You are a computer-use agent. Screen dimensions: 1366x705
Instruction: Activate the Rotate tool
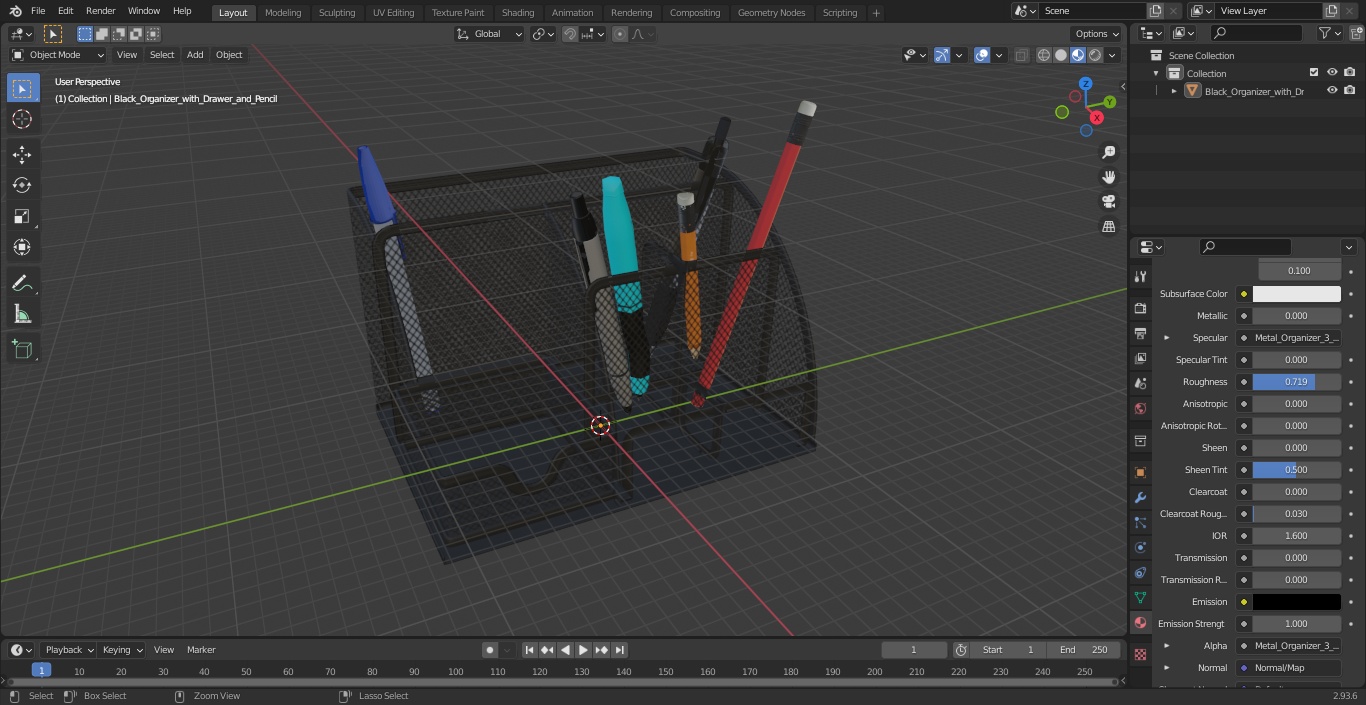tap(22, 185)
